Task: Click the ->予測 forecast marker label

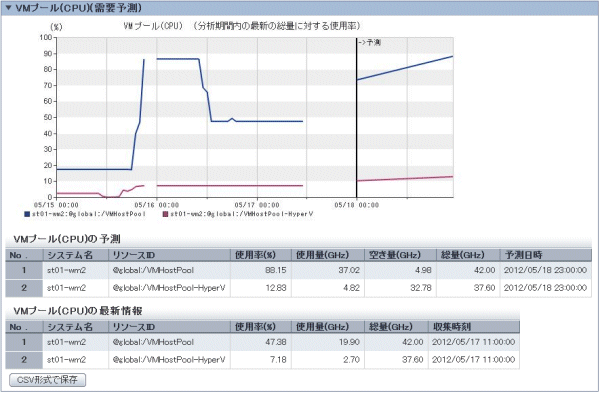Action: point(370,42)
